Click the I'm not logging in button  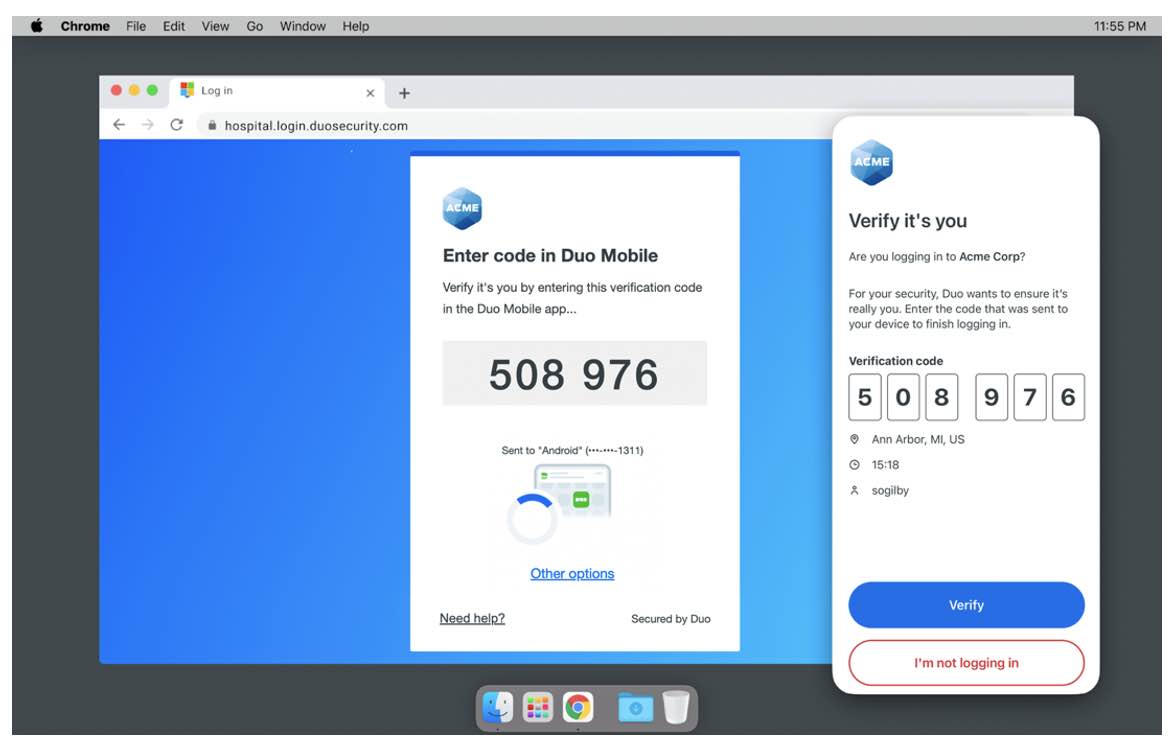coord(966,663)
